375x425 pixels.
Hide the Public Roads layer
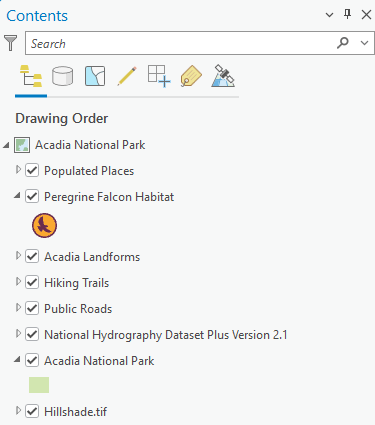coord(32,308)
